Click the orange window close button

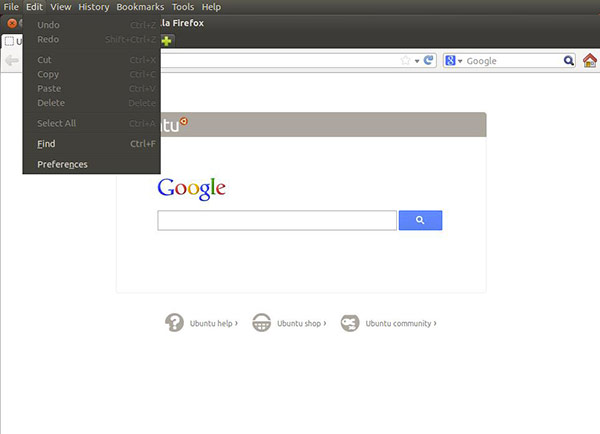(12, 23)
